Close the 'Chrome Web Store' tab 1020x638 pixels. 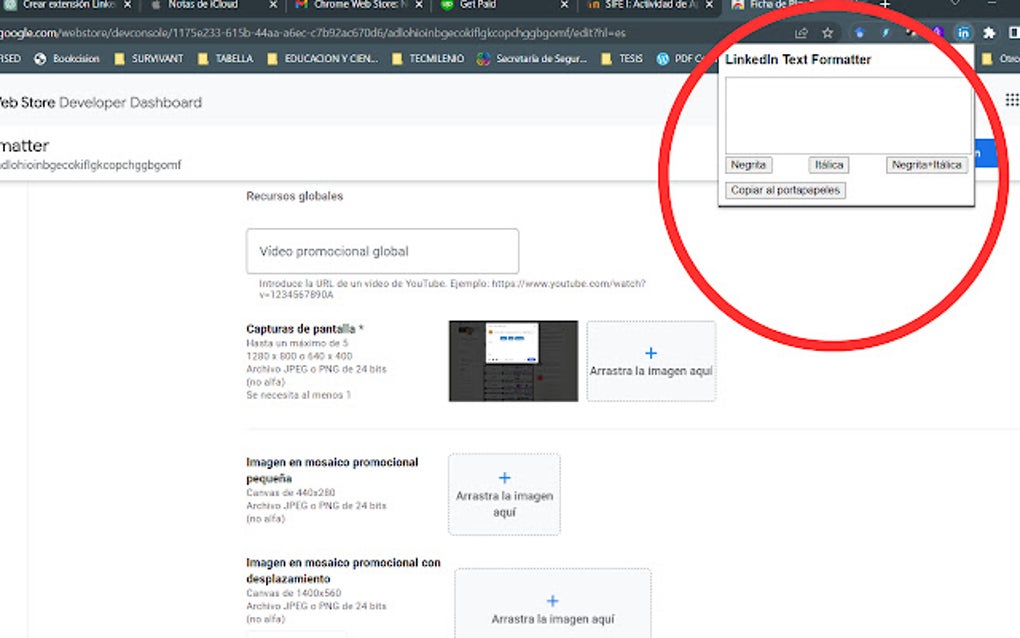click(419, 5)
